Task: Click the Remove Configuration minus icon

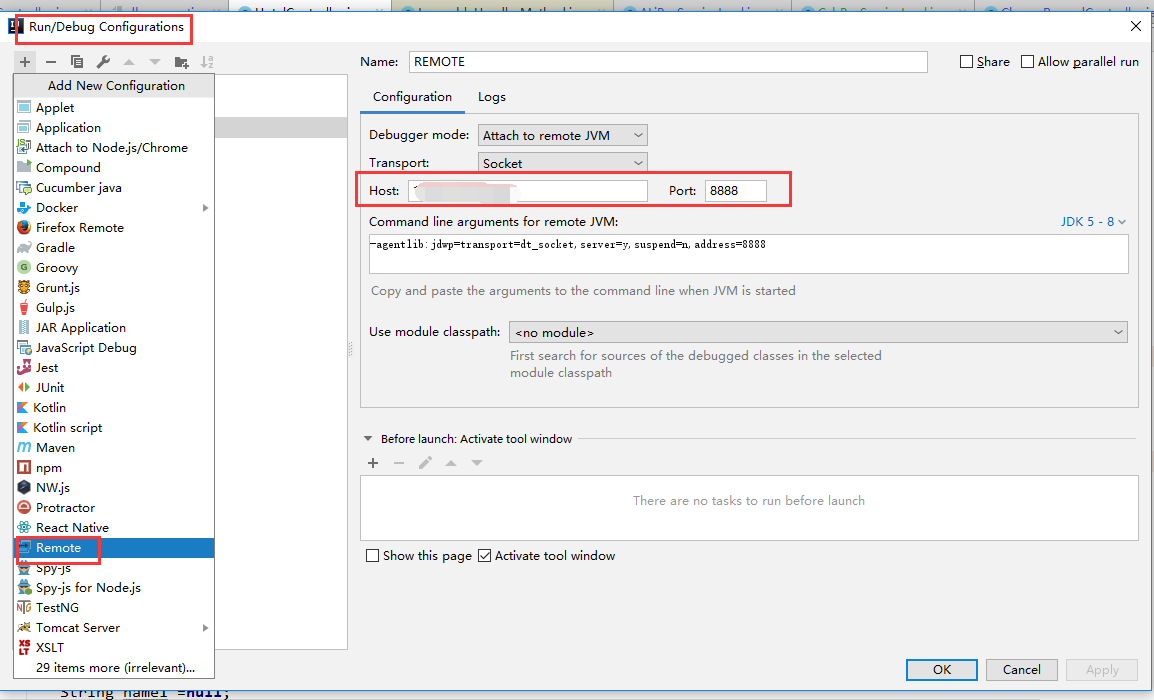Action: 51,62
